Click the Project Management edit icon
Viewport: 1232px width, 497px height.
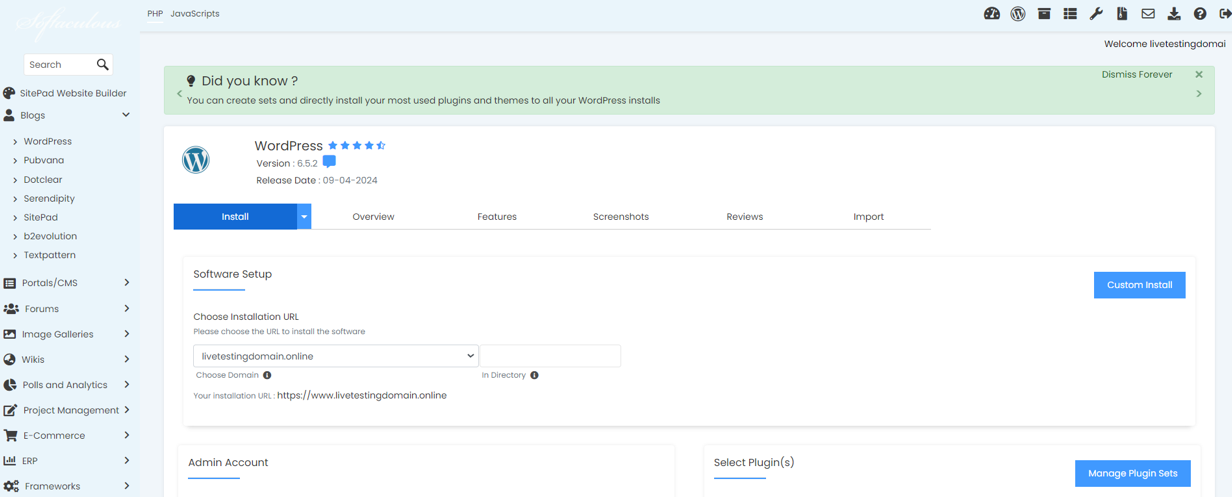(10, 410)
